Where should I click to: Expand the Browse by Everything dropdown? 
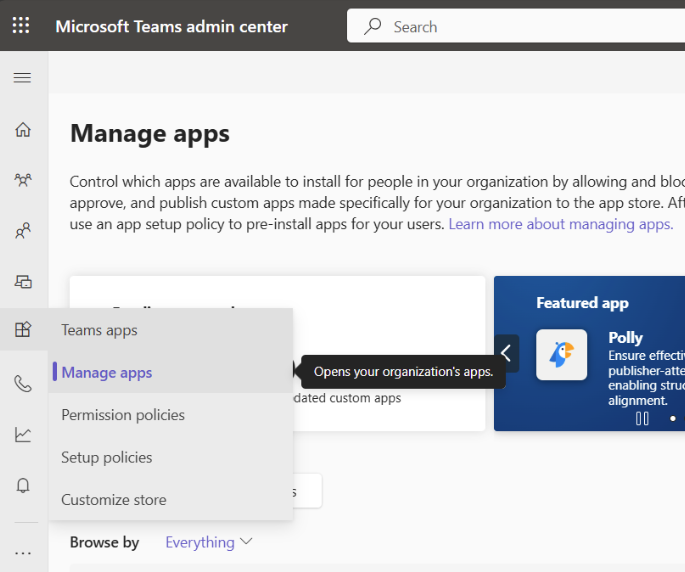coord(209,542)
